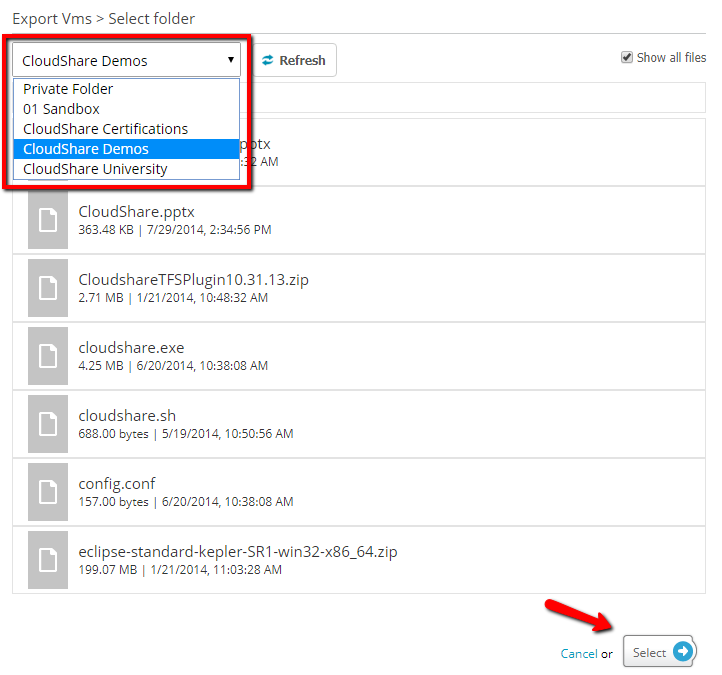This screenshot has height=675, width=722.
Task: Click the Export Vms breadcrumb title
Action: pos(52,19)
